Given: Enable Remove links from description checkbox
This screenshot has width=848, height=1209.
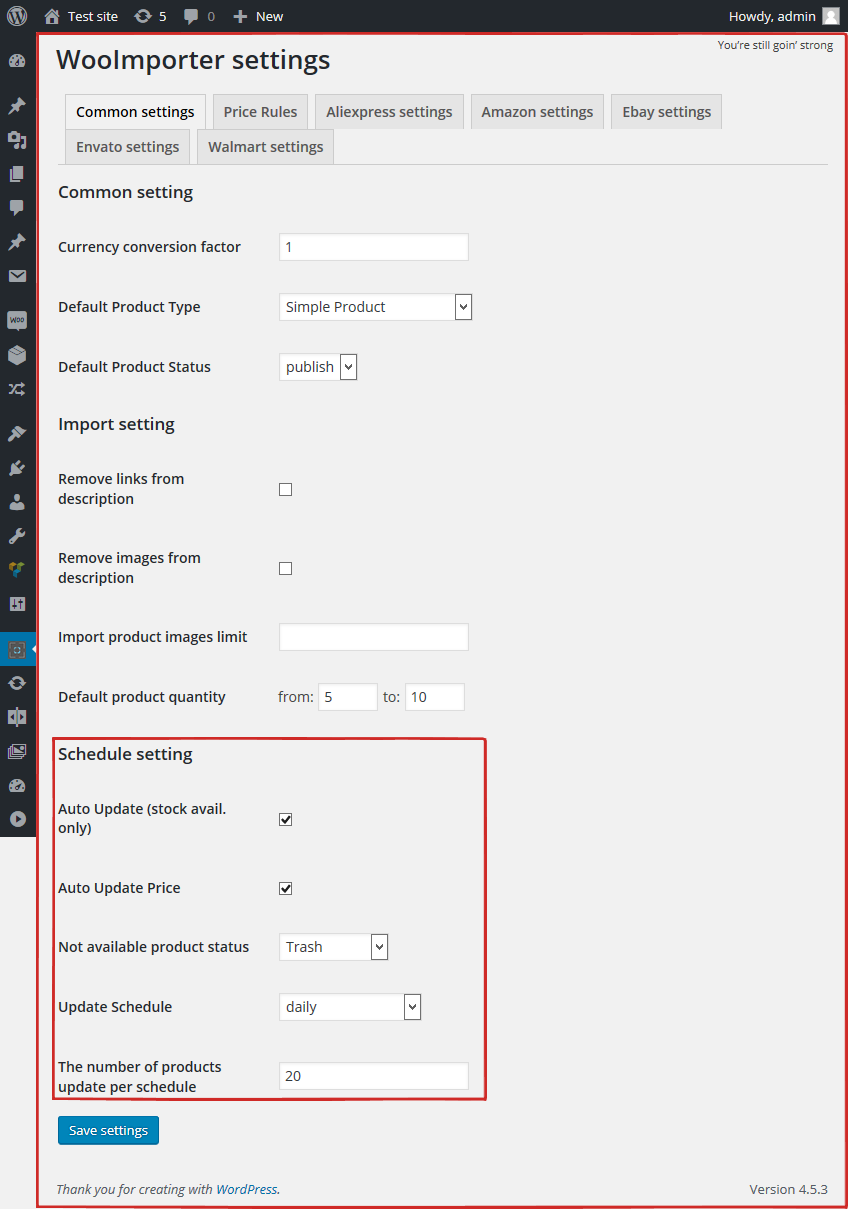Looking at the screenshot, I should (x=285, y=489).
